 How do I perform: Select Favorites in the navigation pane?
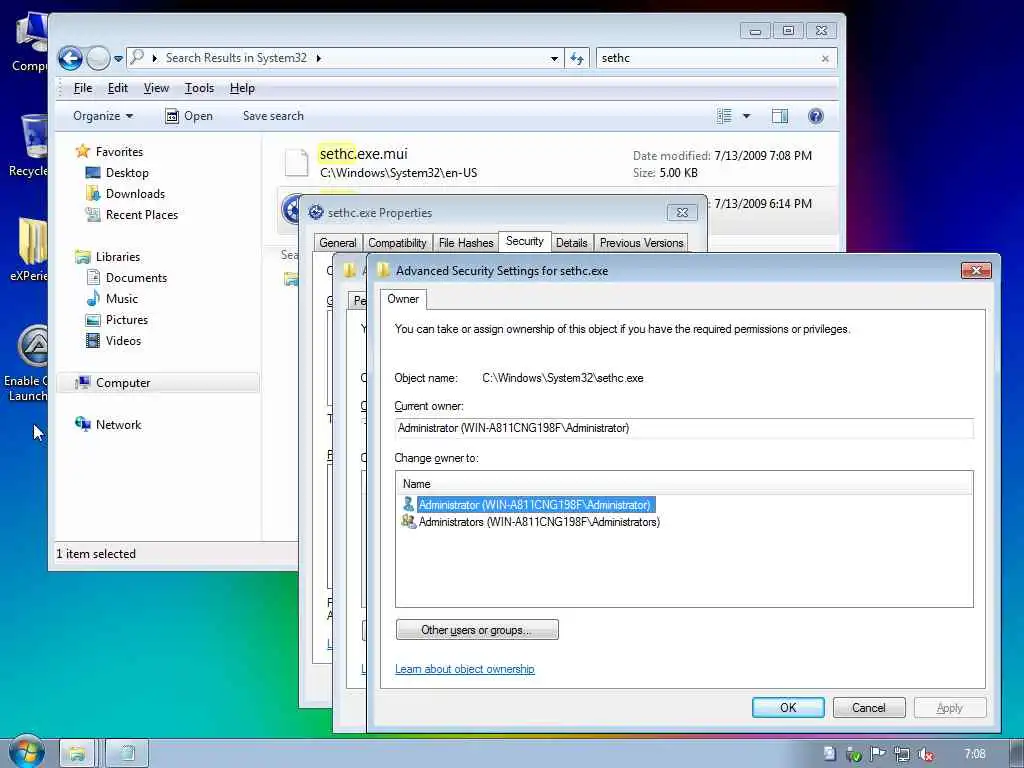coord(119,152)
